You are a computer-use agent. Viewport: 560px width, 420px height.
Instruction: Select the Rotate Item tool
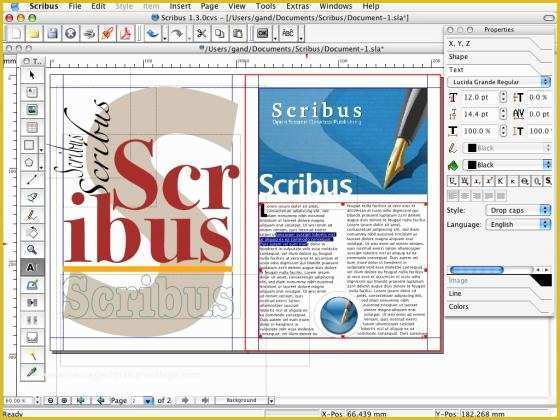tap(32, 232)
